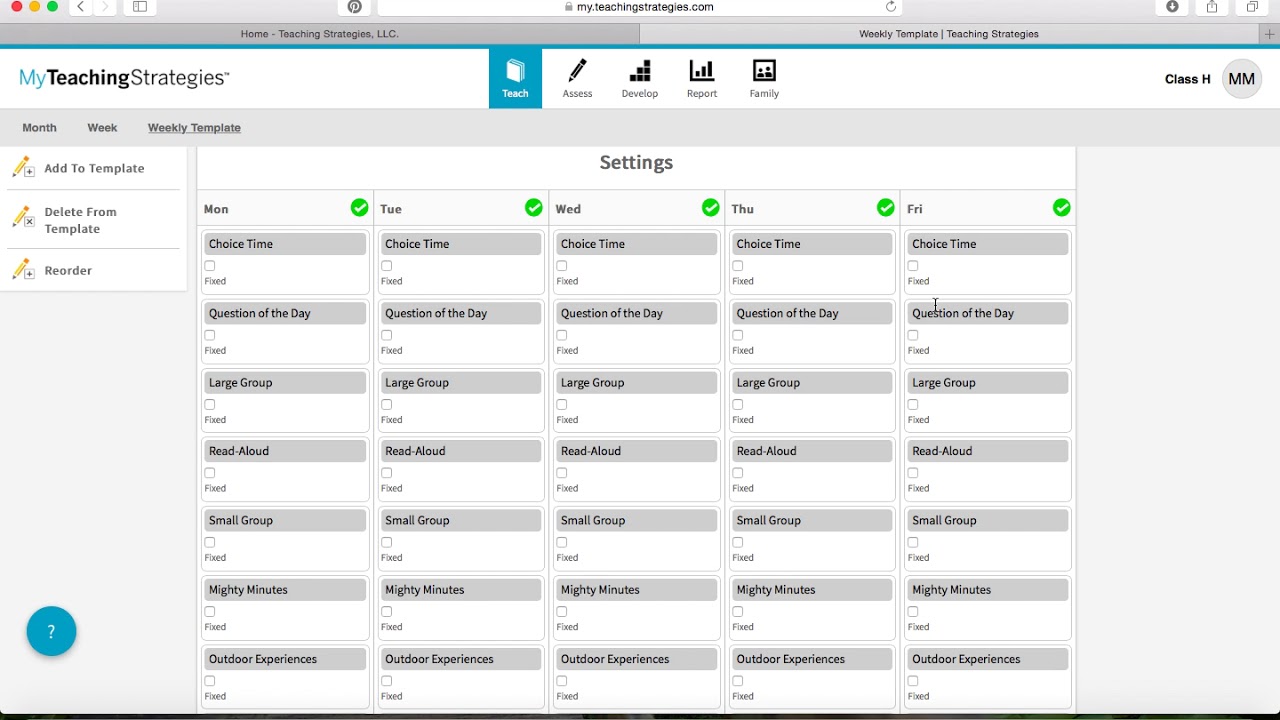The height and width of the screenshot is (720, 1280).
Task: Switch to the Week view tab
Action: tap(102, 128)
